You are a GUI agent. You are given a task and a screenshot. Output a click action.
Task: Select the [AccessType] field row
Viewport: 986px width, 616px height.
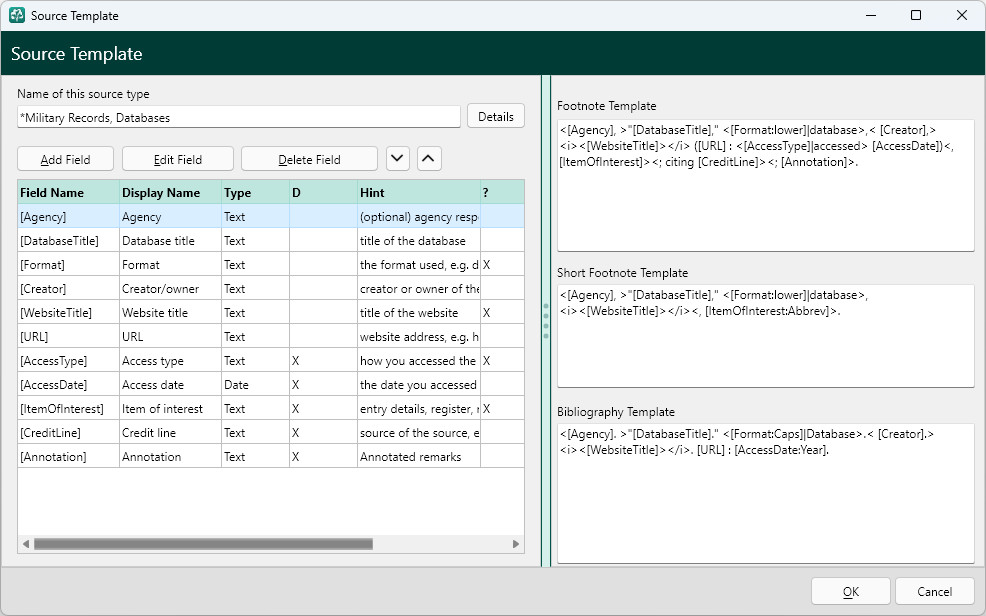[271, 360]
